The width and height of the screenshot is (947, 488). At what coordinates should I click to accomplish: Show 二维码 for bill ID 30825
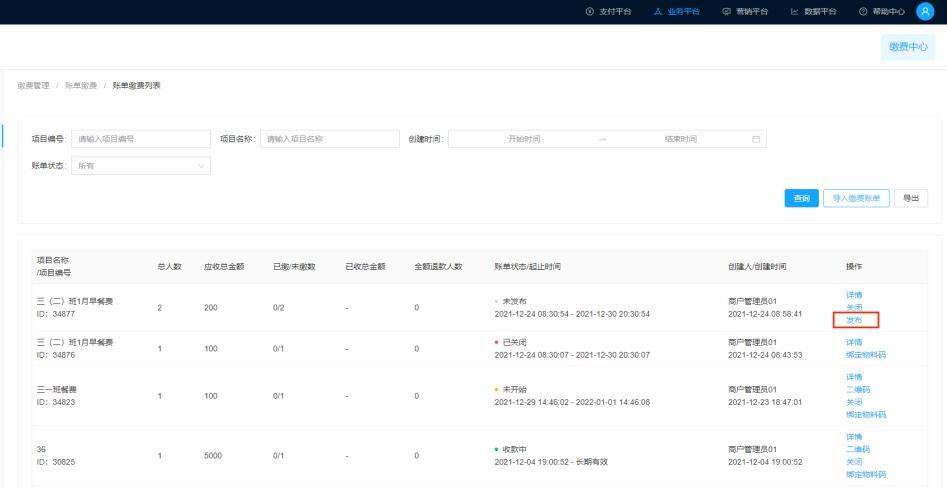[x=858, y=449]
